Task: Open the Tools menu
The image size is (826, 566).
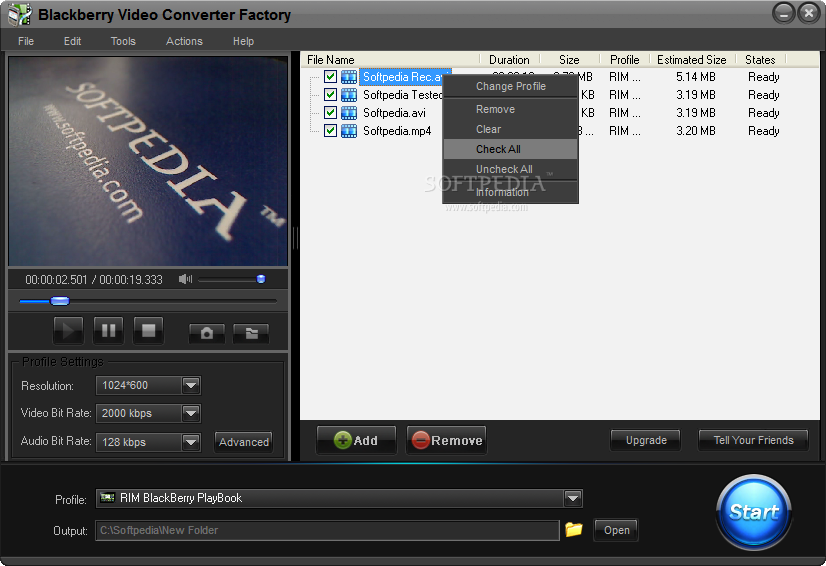Action: pos(123,41)
